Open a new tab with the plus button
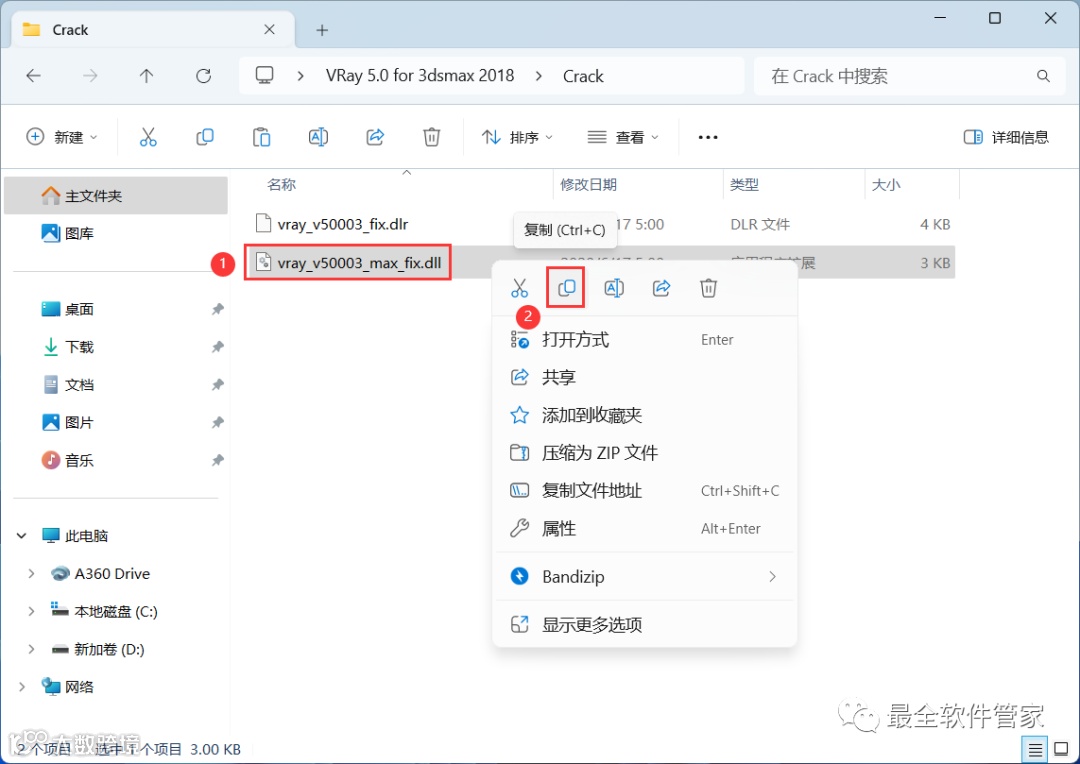Screen dimensions: 1080x764 click(x=322, y=30)
